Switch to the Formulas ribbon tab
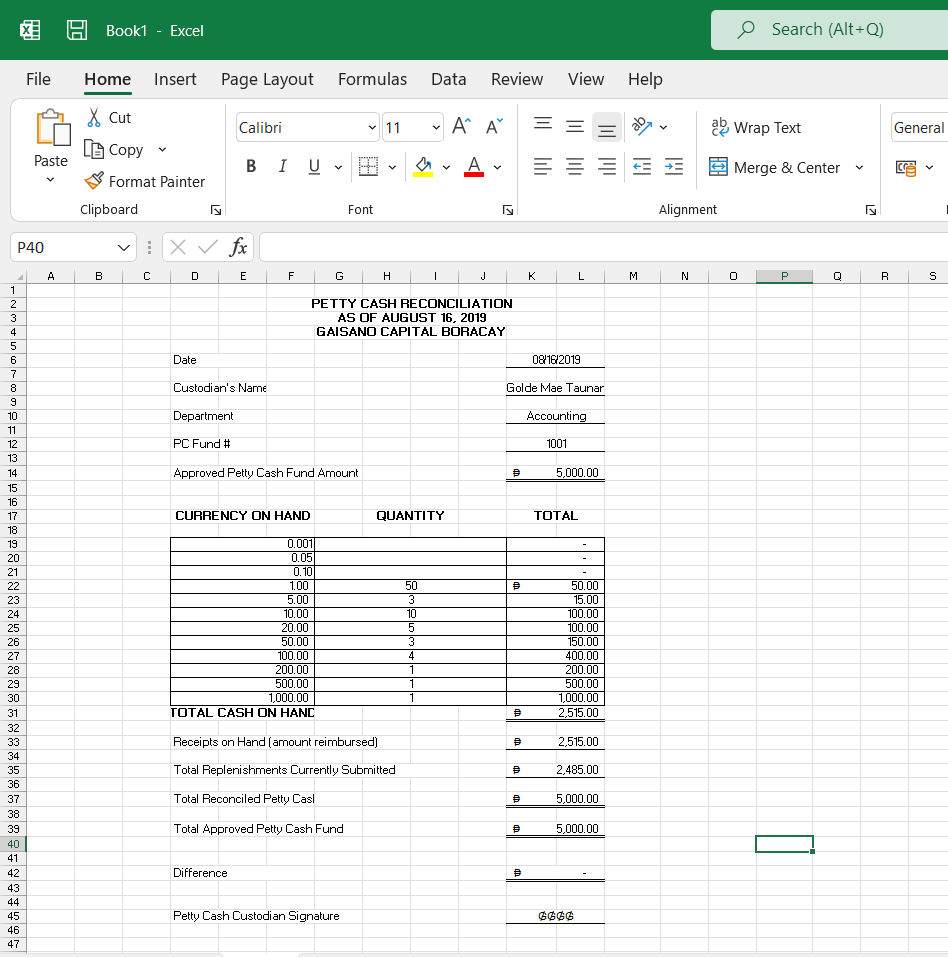 [x=372, y=79]
